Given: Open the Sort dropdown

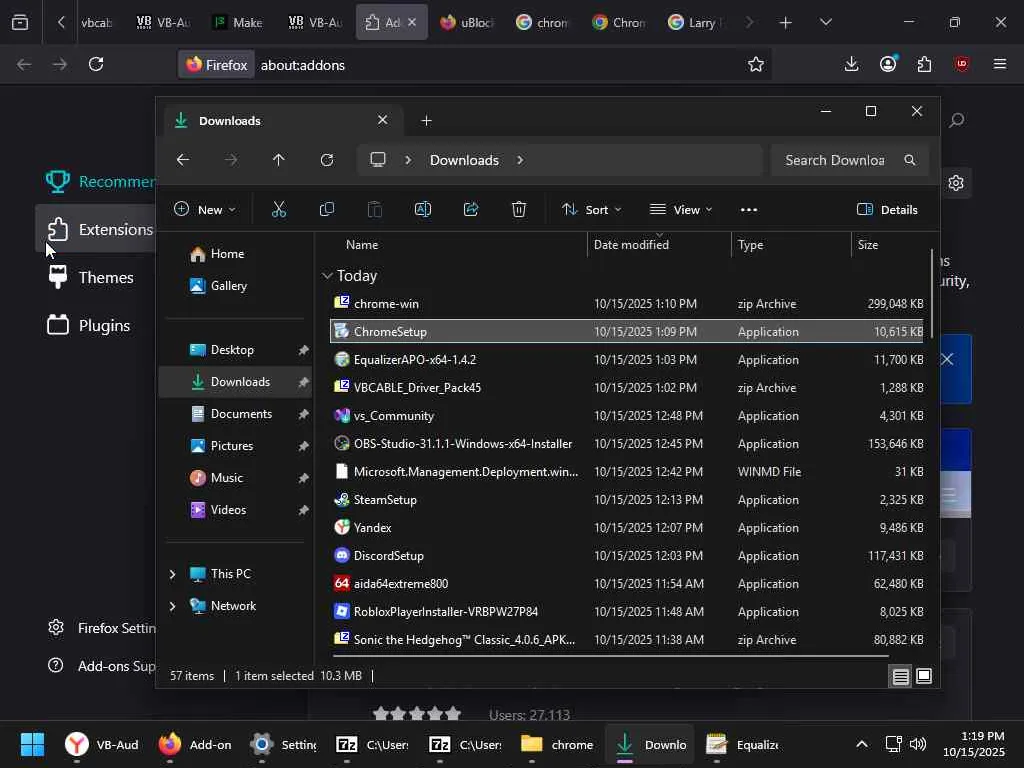Looking at the screenshot, I should (x=591, y=210).
